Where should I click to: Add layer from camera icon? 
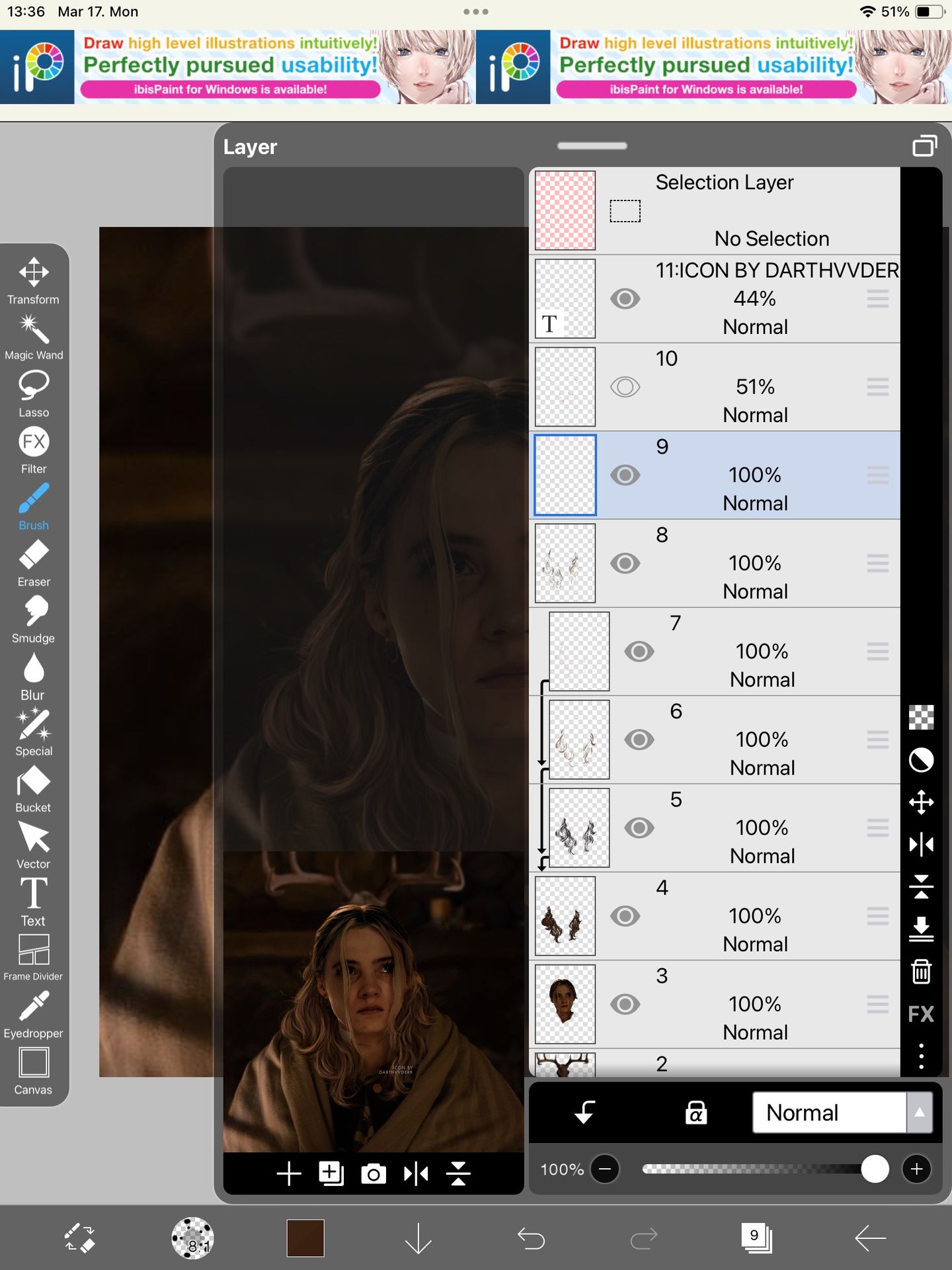(x=374, y=1174)
